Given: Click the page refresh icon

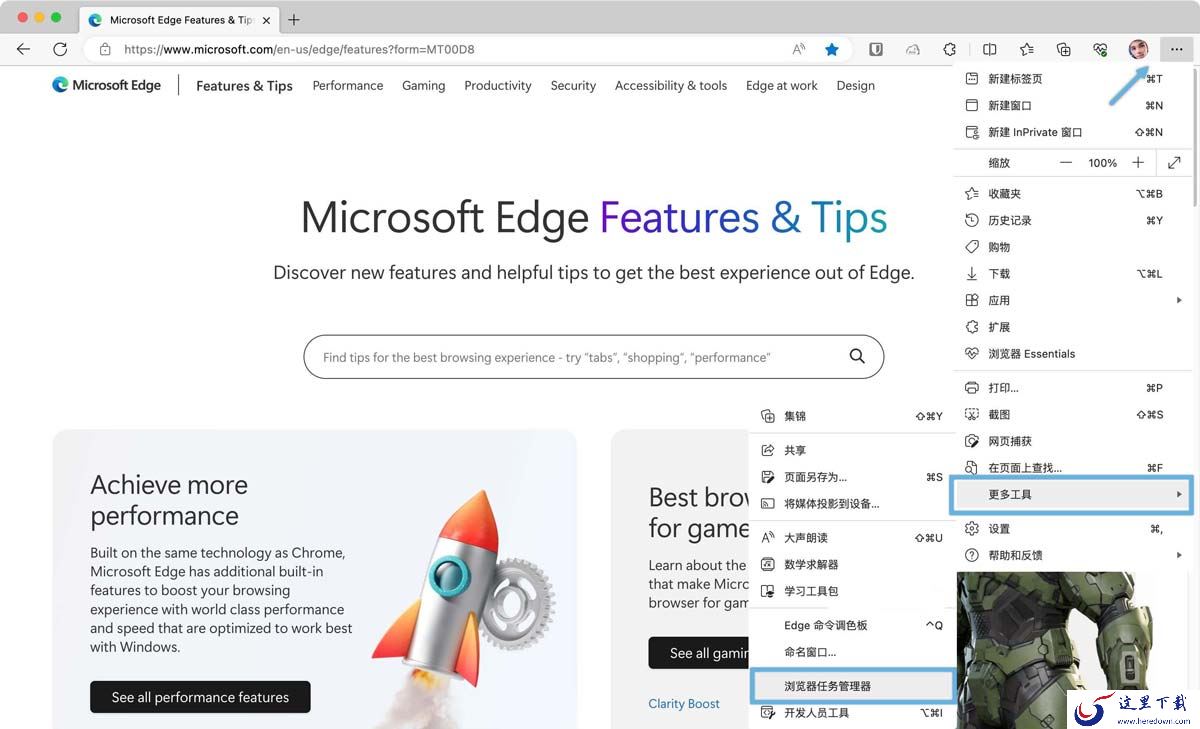Looking at the screenshot, I should tap(60, 49).
